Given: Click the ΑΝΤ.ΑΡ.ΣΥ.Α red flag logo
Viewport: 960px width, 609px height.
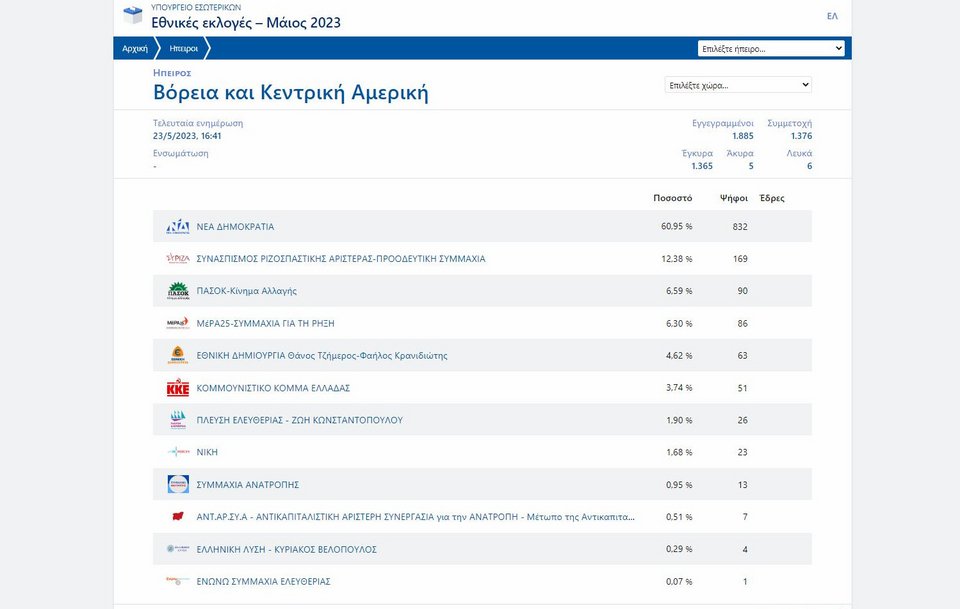Looking at the screenshot, I should click(177, 517).
